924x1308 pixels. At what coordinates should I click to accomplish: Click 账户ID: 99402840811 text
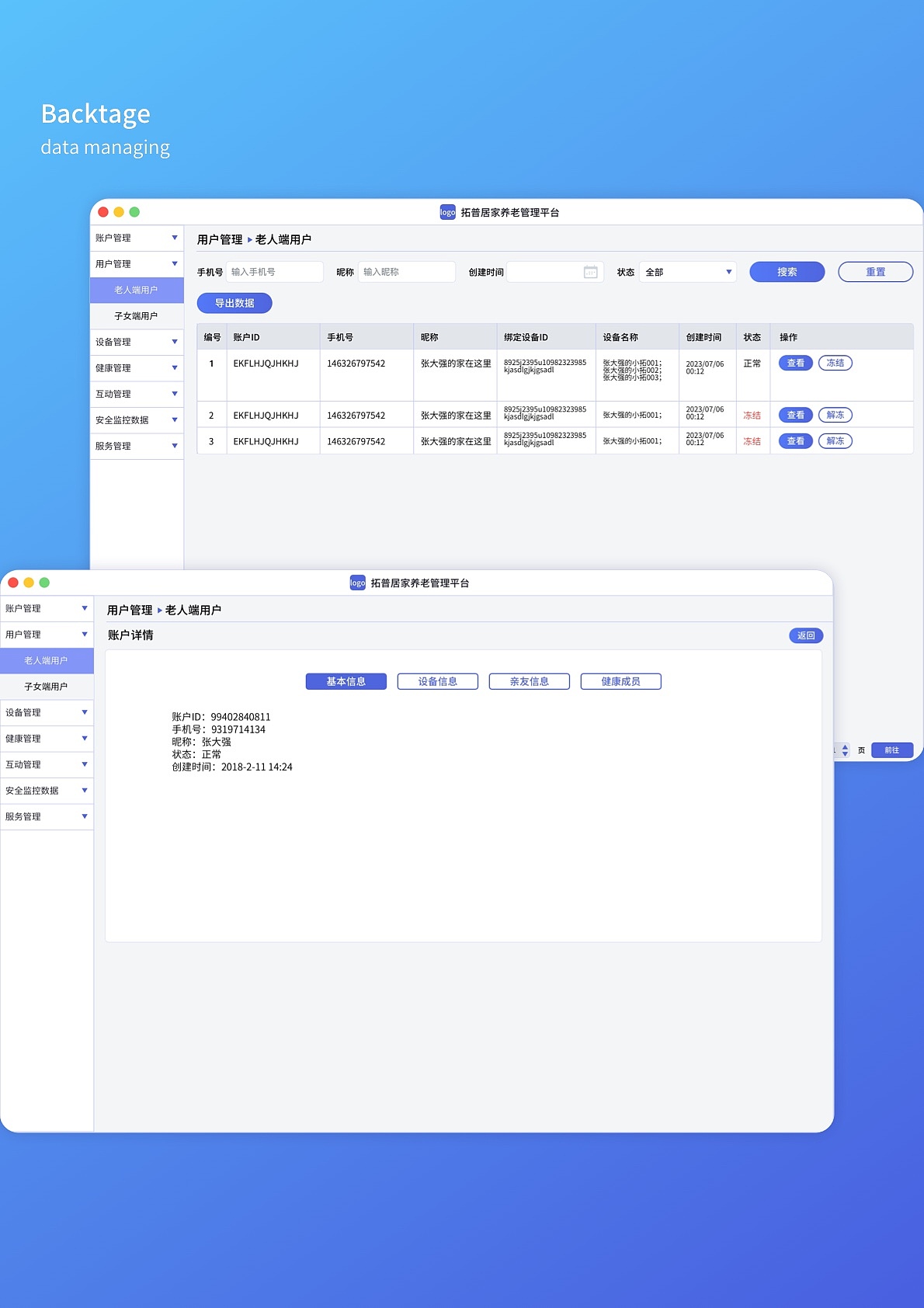(221, 717)
